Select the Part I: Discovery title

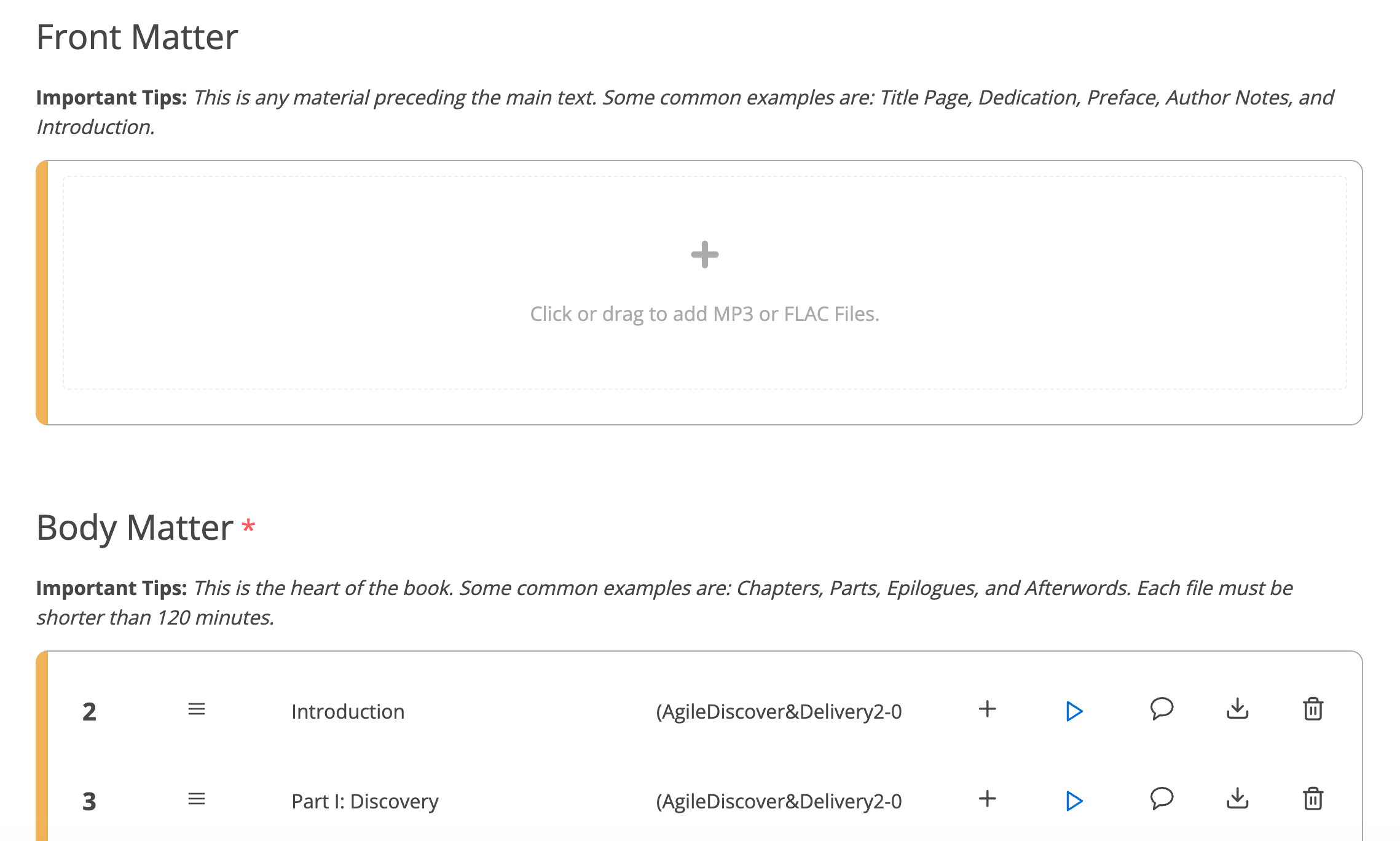click(364, 802)
